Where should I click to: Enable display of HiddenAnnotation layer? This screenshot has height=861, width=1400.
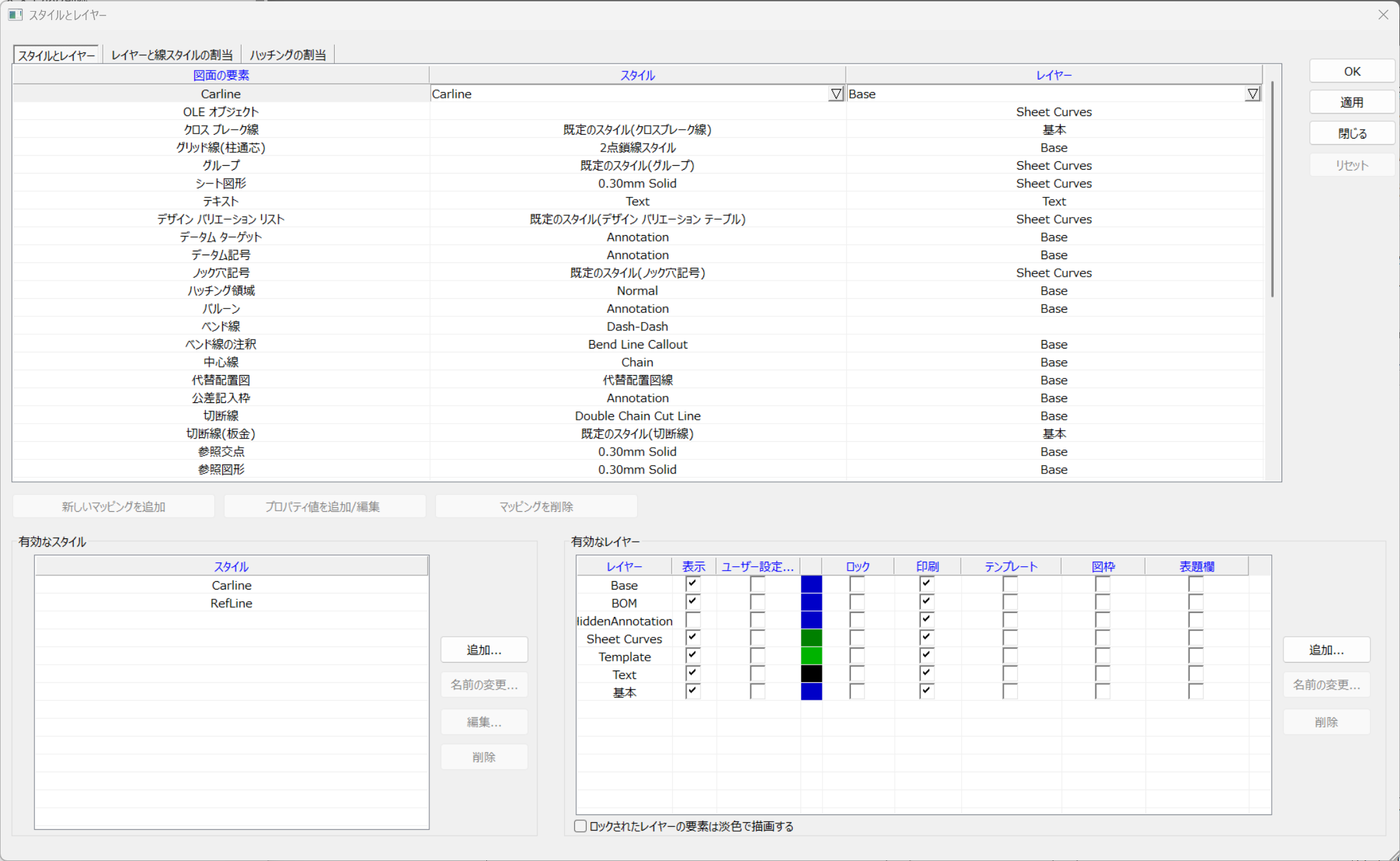(692, 620)
